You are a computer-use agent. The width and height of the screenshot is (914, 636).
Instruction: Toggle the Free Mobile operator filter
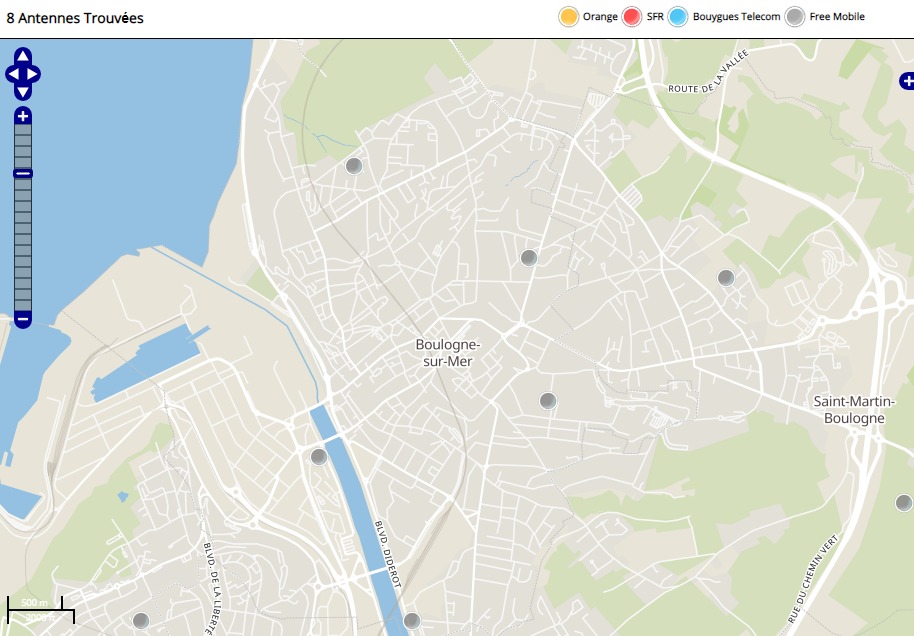tap(795, 17)
